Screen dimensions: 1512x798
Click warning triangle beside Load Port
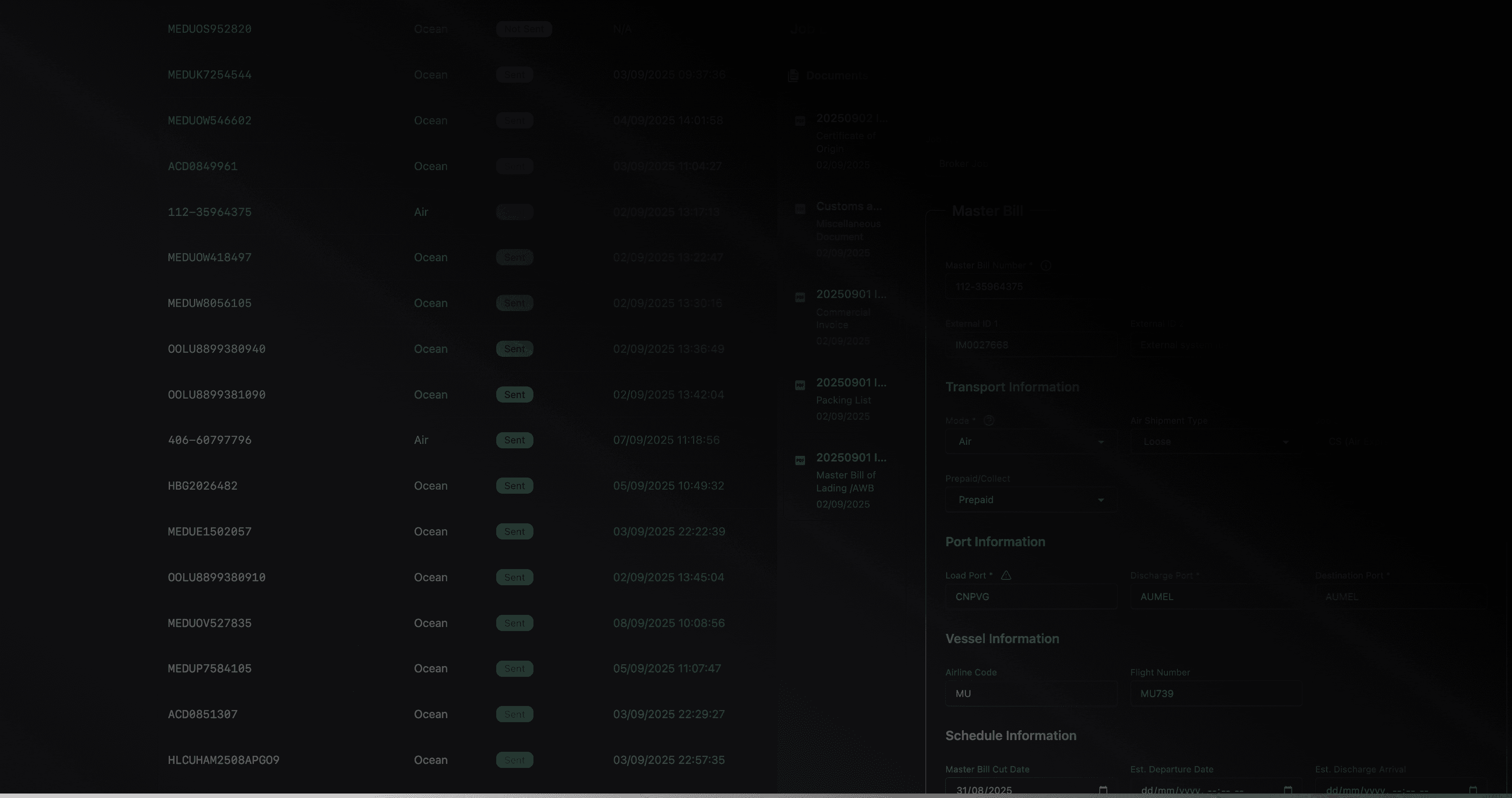[x=1006, y=575]
